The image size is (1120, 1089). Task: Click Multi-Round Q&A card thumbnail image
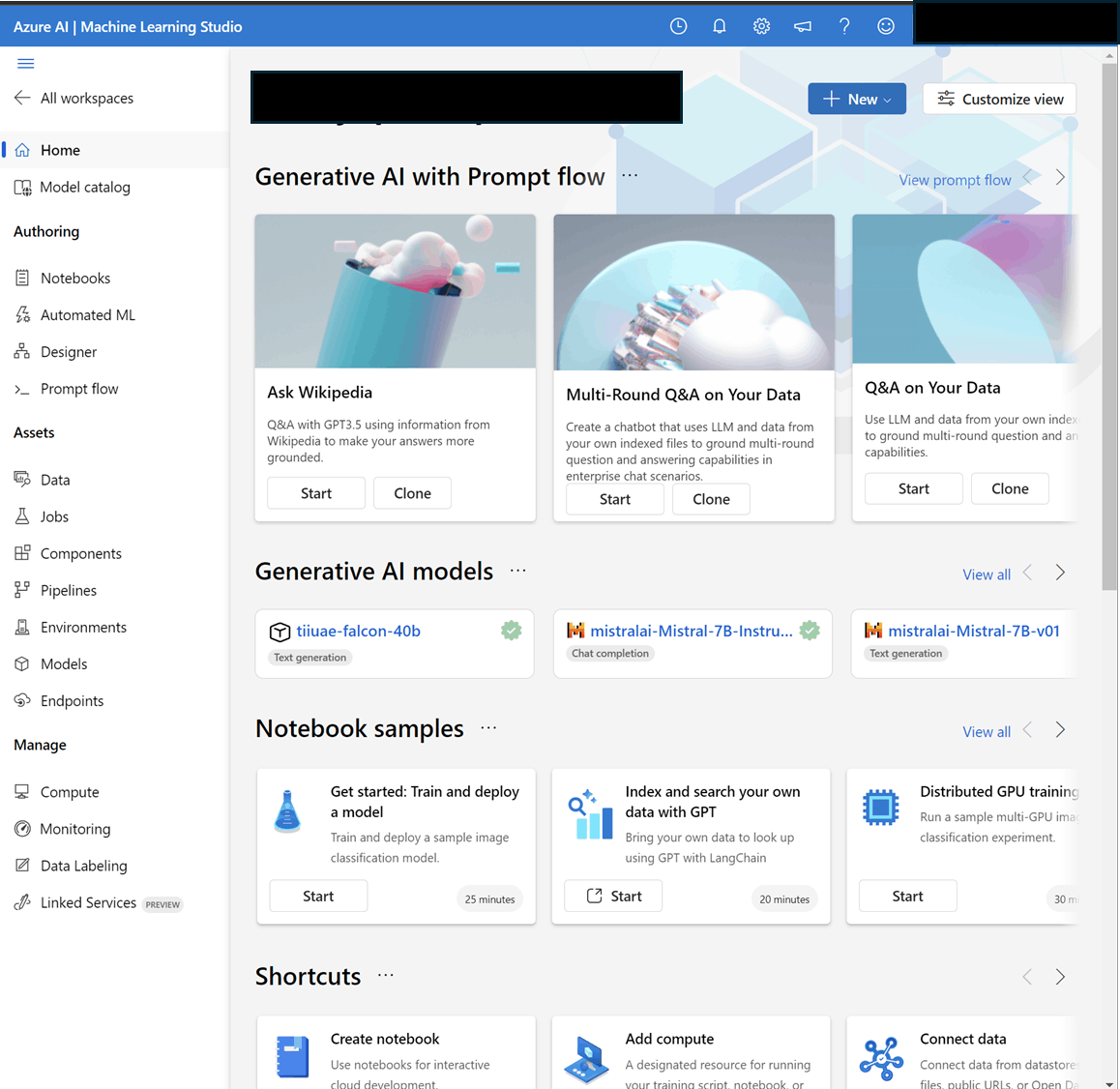point(693,292)
